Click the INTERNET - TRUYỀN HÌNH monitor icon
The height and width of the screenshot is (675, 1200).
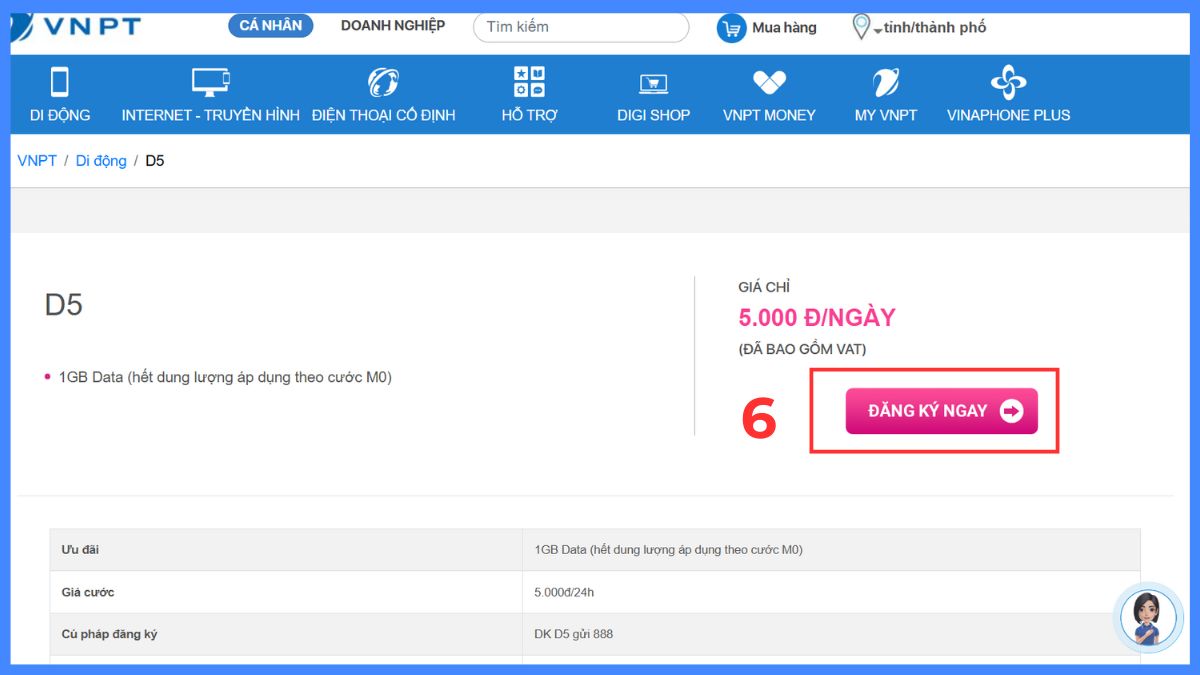[209, 80]
